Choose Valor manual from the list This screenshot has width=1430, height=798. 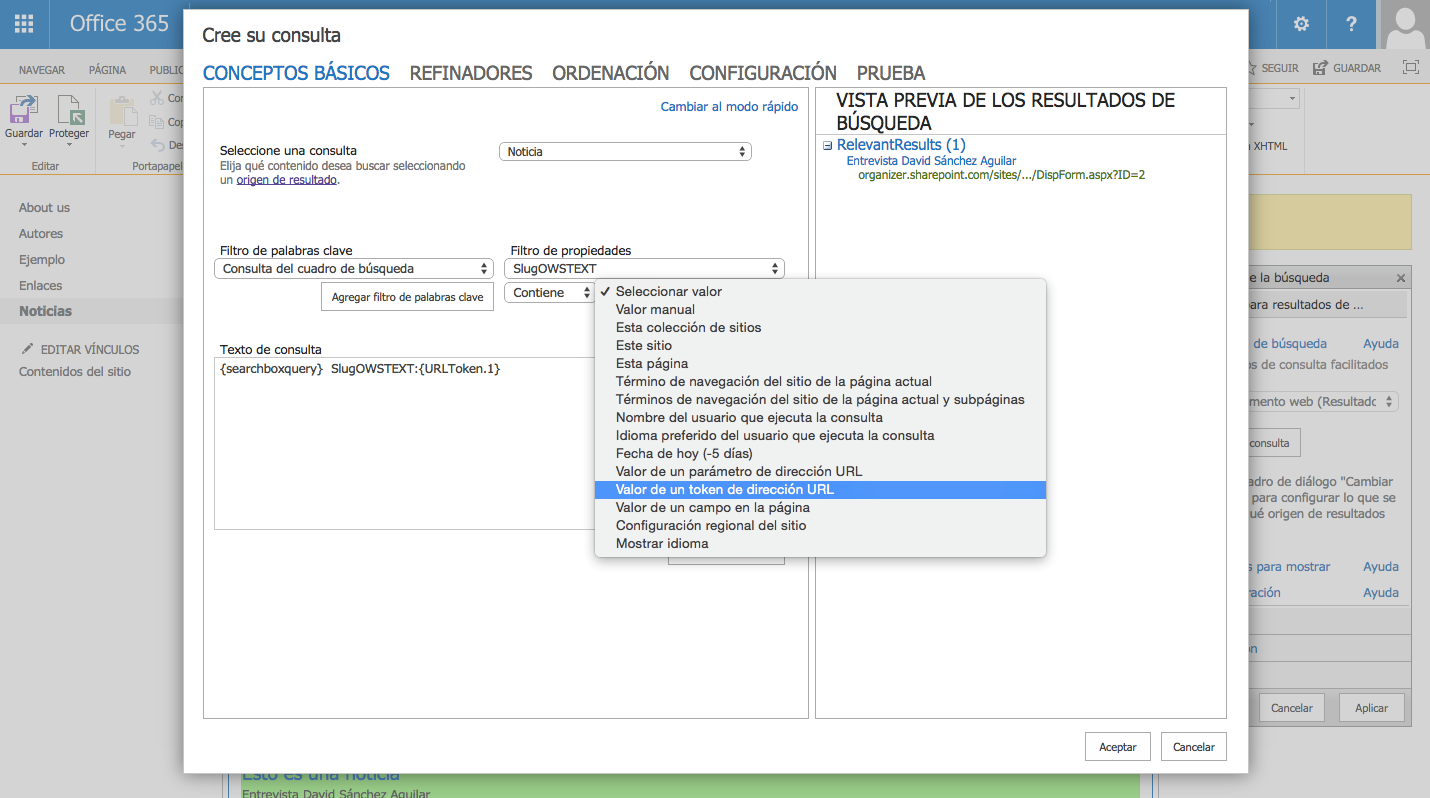click(x=655, y=310)
